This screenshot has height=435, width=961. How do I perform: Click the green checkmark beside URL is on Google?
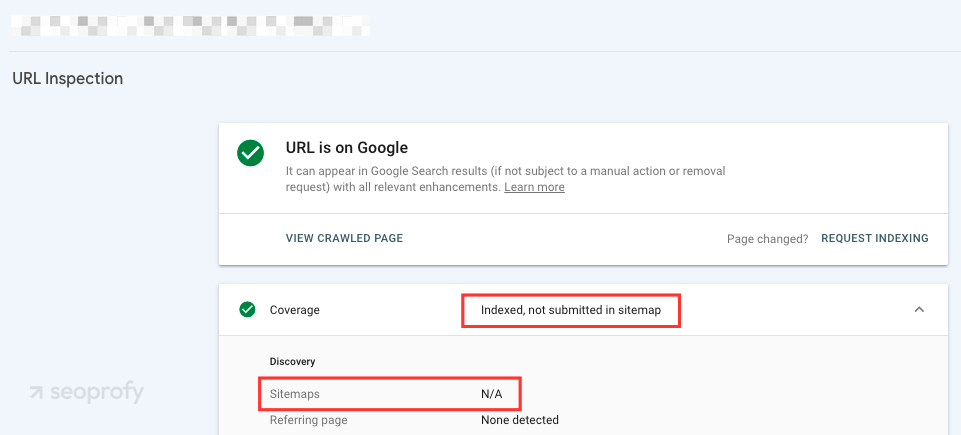click(x=251, y=153)
